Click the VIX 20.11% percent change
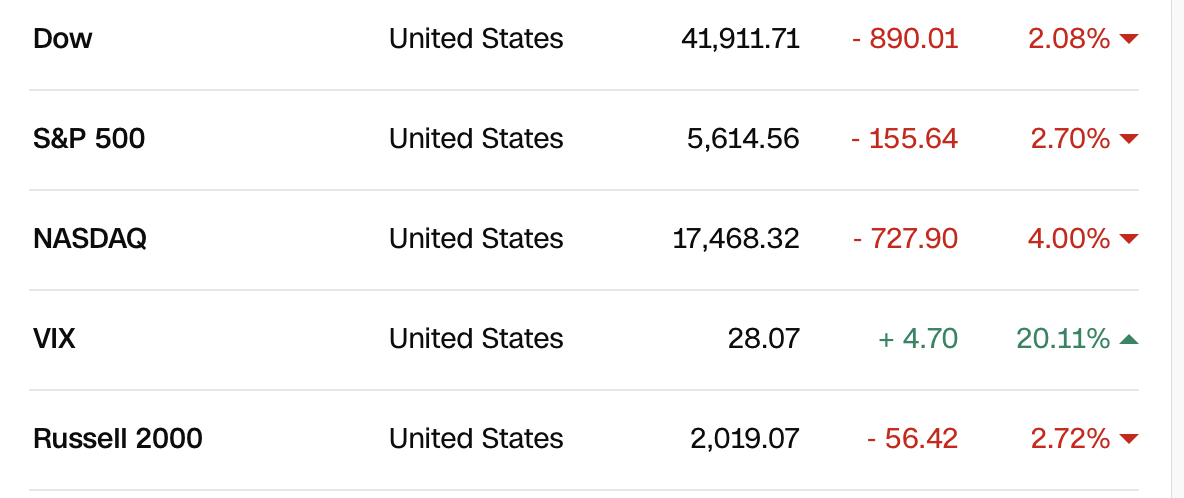1184x498 pixels. [1063, 339]
